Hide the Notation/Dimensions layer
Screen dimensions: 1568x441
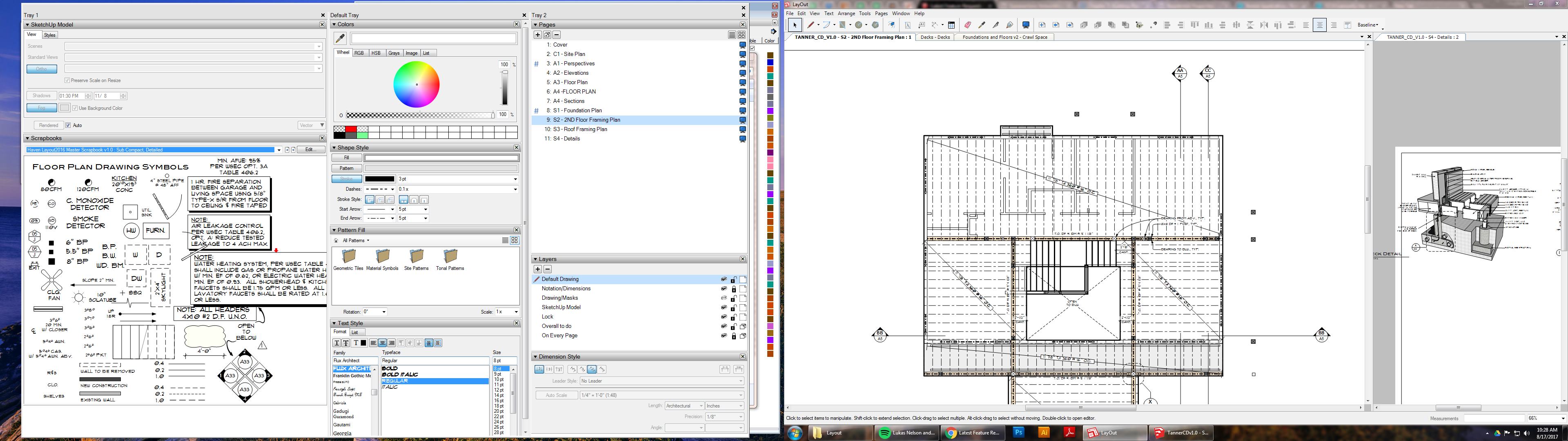[724, 289]
